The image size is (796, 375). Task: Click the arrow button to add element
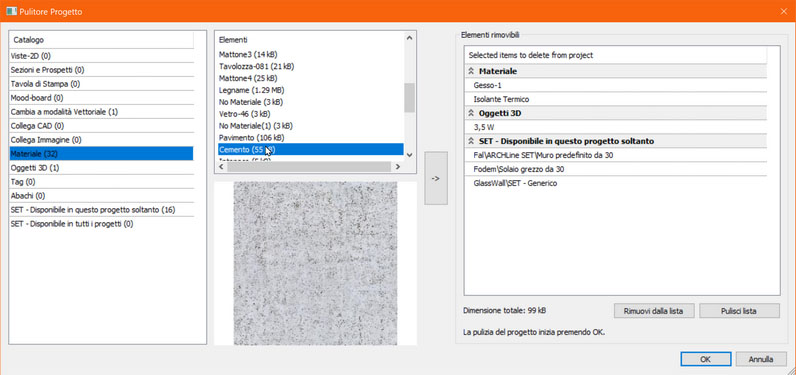click(x=436, y=178)
